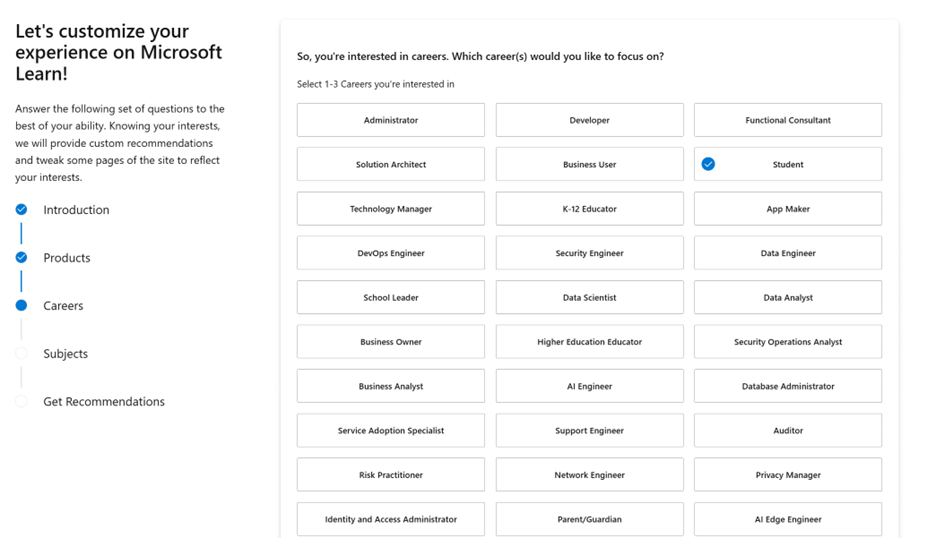The height and width of the screenshot is (538, 936).
Task: Select the Data Scientist career option
Action: tap(589, 297)
